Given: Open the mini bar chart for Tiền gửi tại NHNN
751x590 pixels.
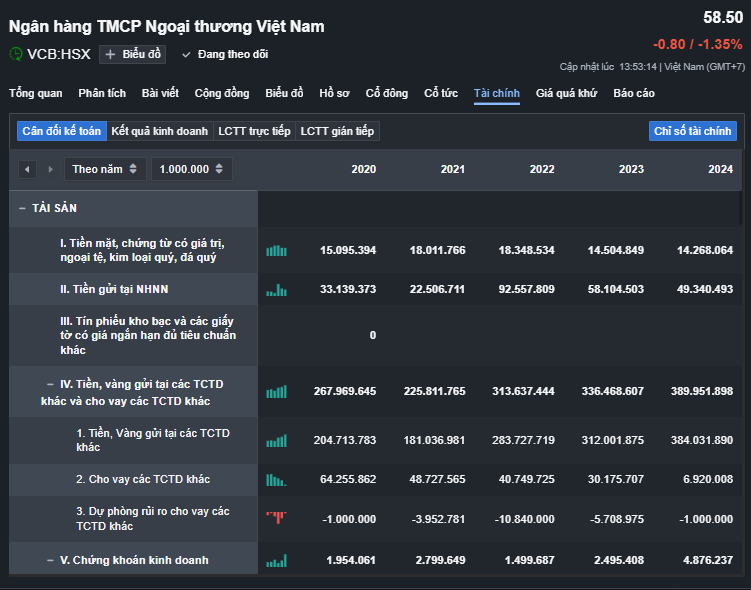Looking at the screenshot, I should point(276,290).
